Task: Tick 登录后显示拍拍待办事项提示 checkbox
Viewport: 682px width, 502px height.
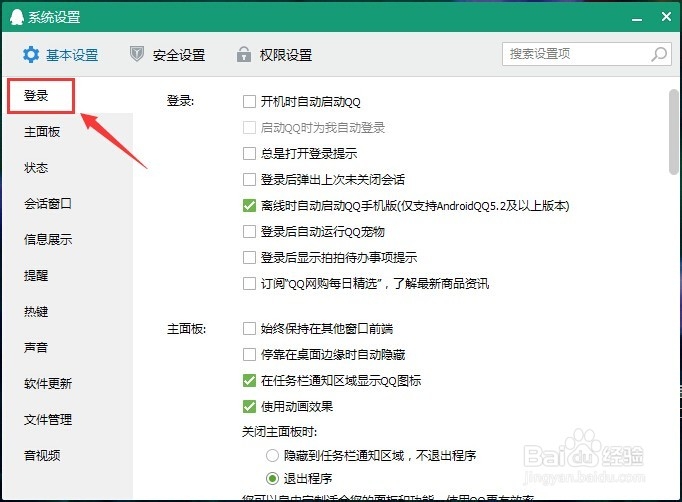Action: click(249, 258)
